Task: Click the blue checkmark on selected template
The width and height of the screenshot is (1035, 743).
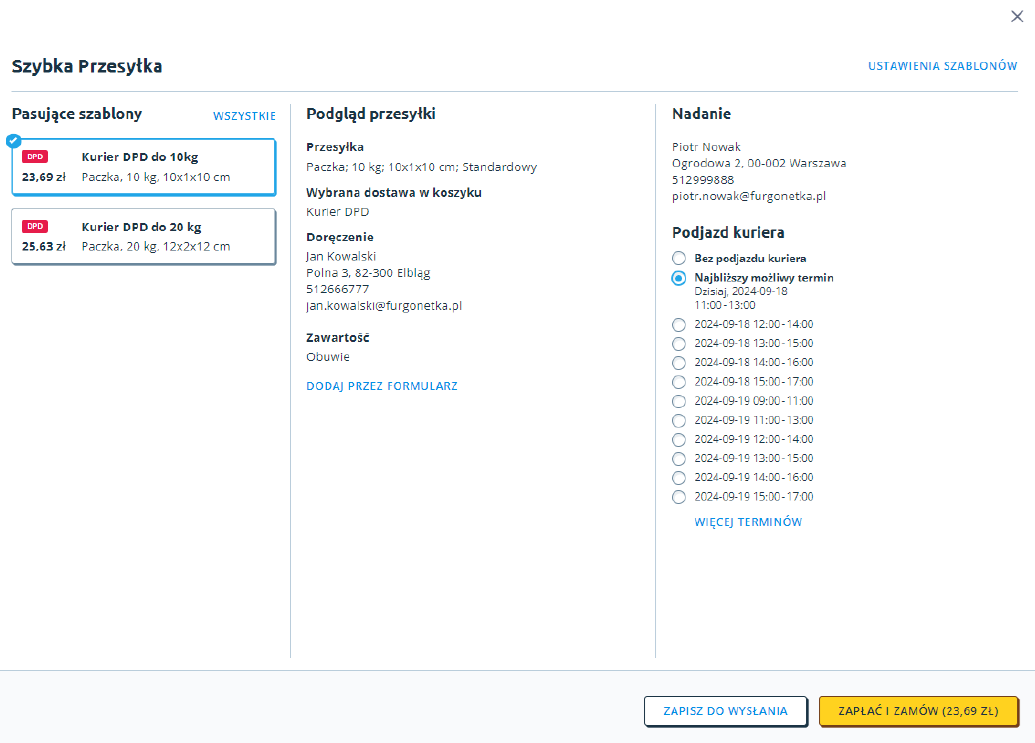Action: point(13,140)
